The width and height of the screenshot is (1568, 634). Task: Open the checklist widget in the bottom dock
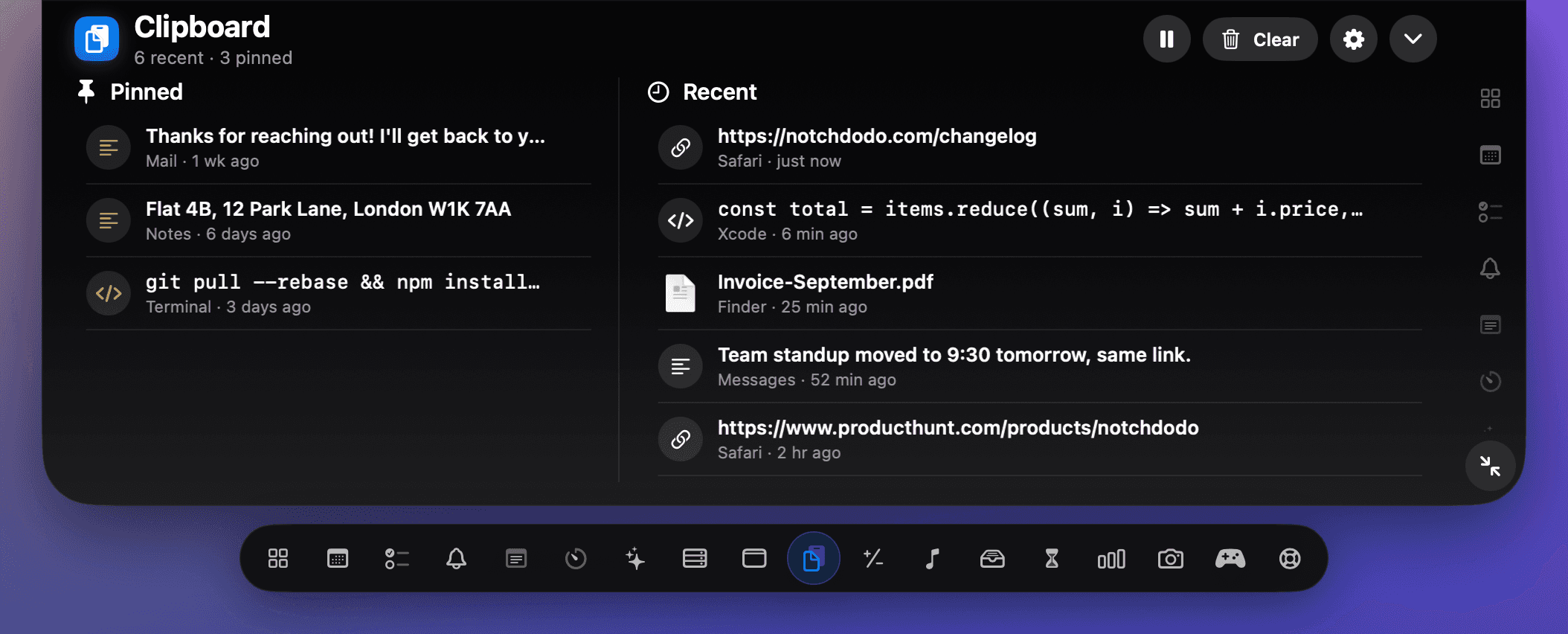(x=397, y=558)
